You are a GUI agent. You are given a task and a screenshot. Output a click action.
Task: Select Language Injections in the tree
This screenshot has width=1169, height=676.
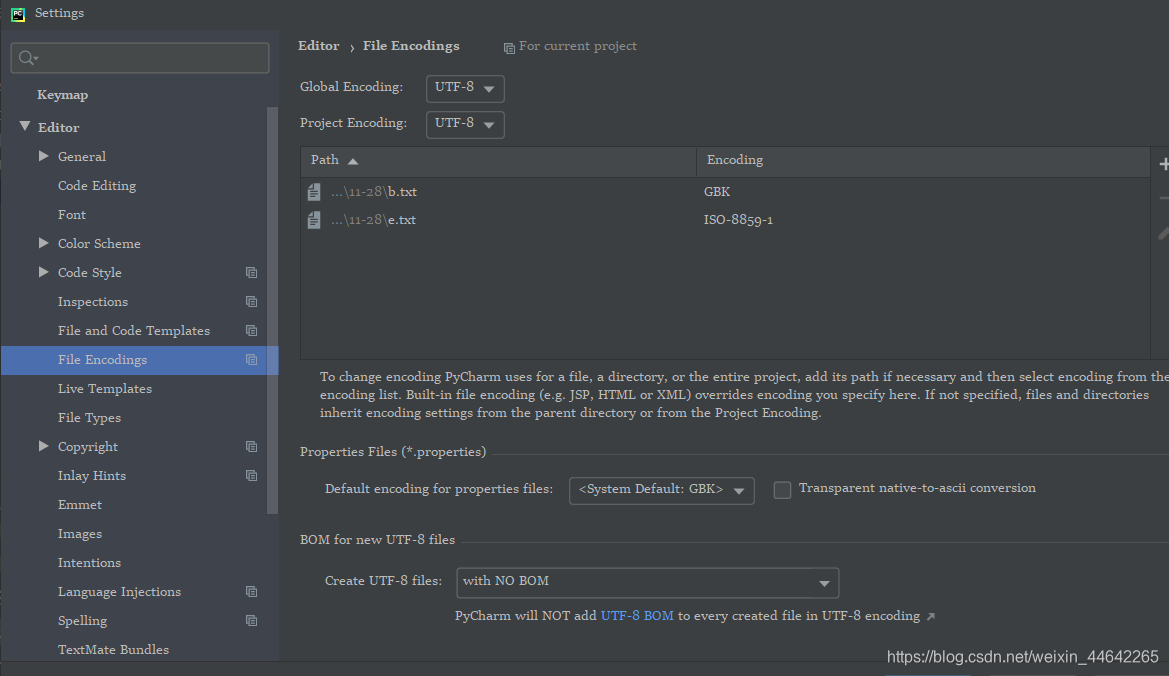[119, 592]
